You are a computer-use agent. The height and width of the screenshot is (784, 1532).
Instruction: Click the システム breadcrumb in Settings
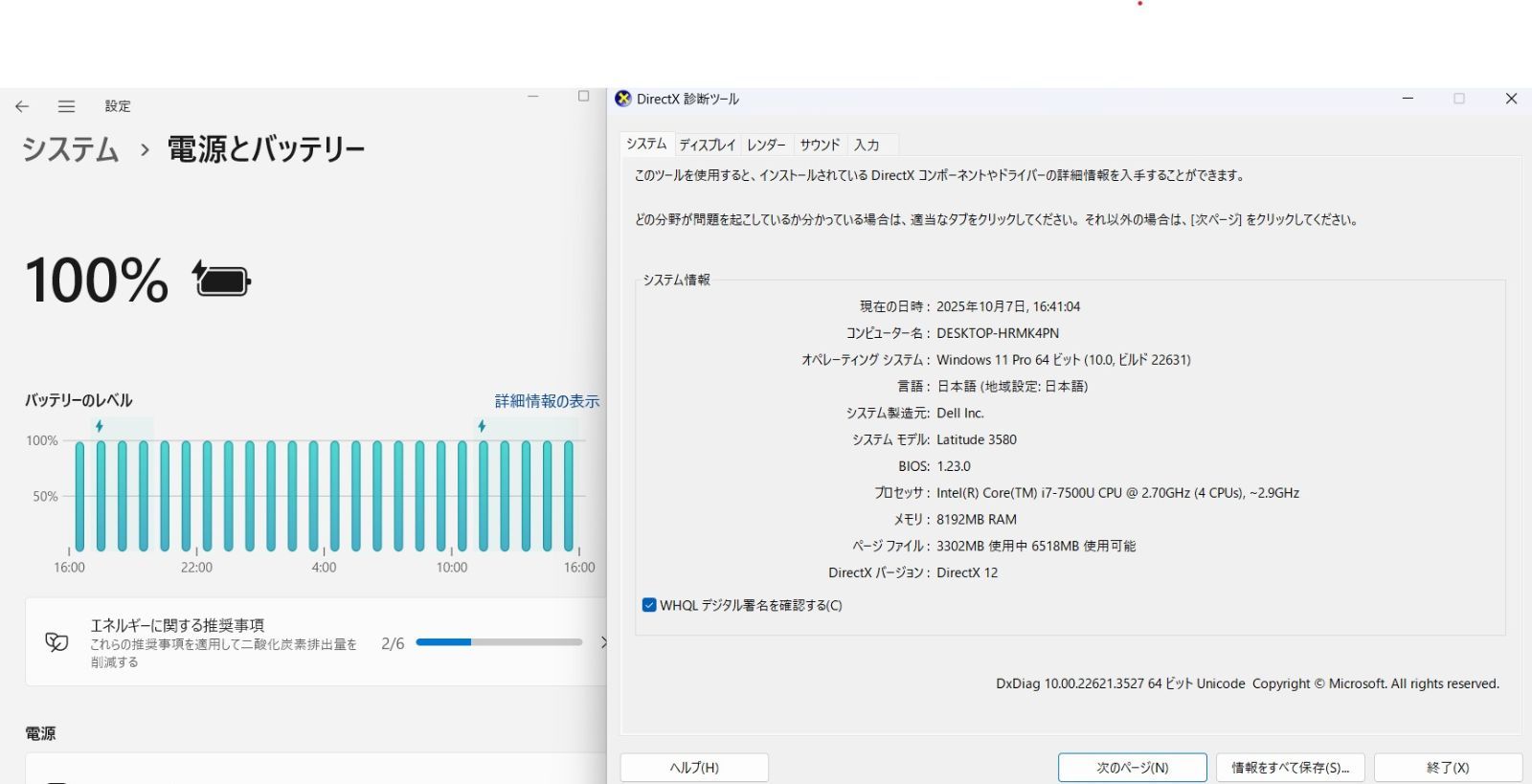70,149
